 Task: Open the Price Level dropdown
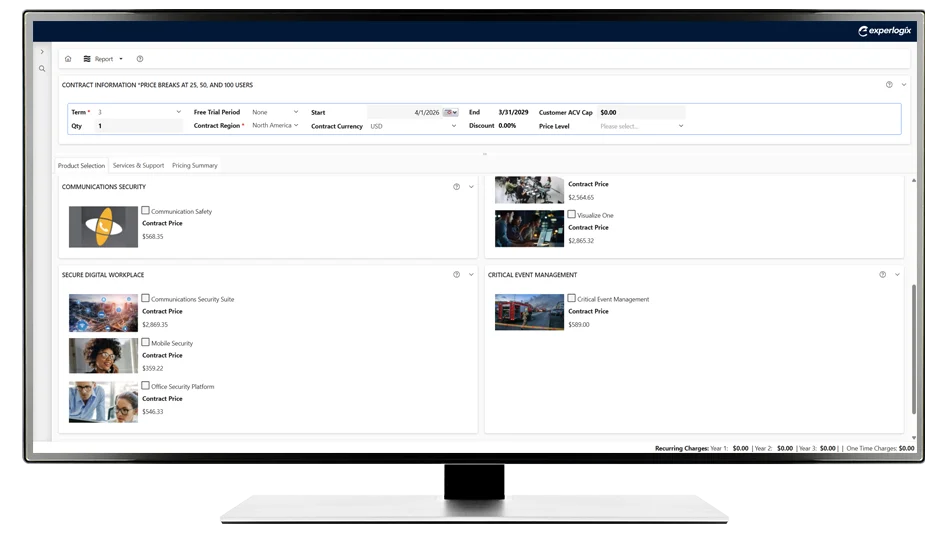pyautogui.click(x=642, y=126)
